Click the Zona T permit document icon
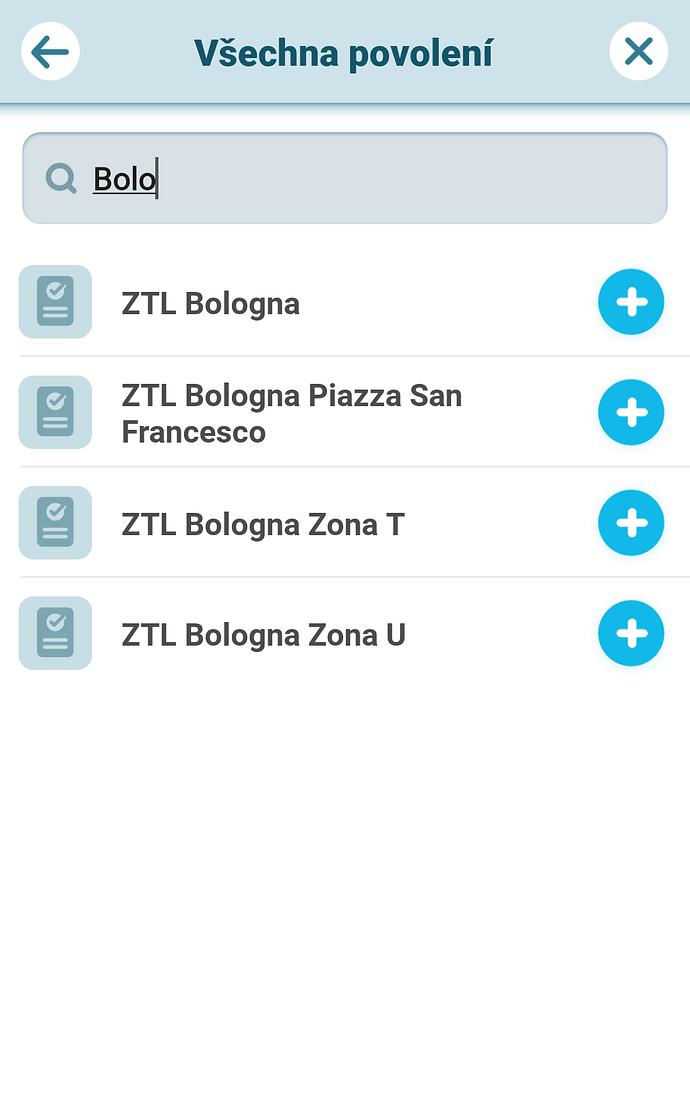Viewport: 690px width, 1094px height. coord(55,523)
